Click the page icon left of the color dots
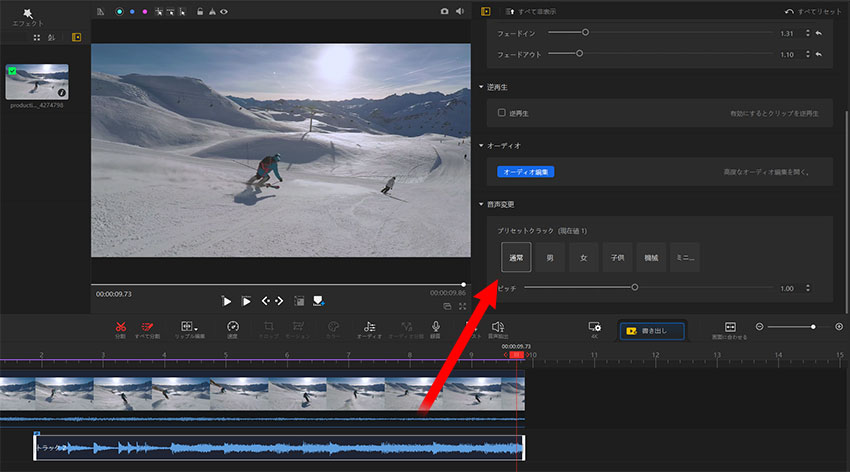The width and height of the screenshot is (850, 472). pyautogui.click(x=100, y=11)
